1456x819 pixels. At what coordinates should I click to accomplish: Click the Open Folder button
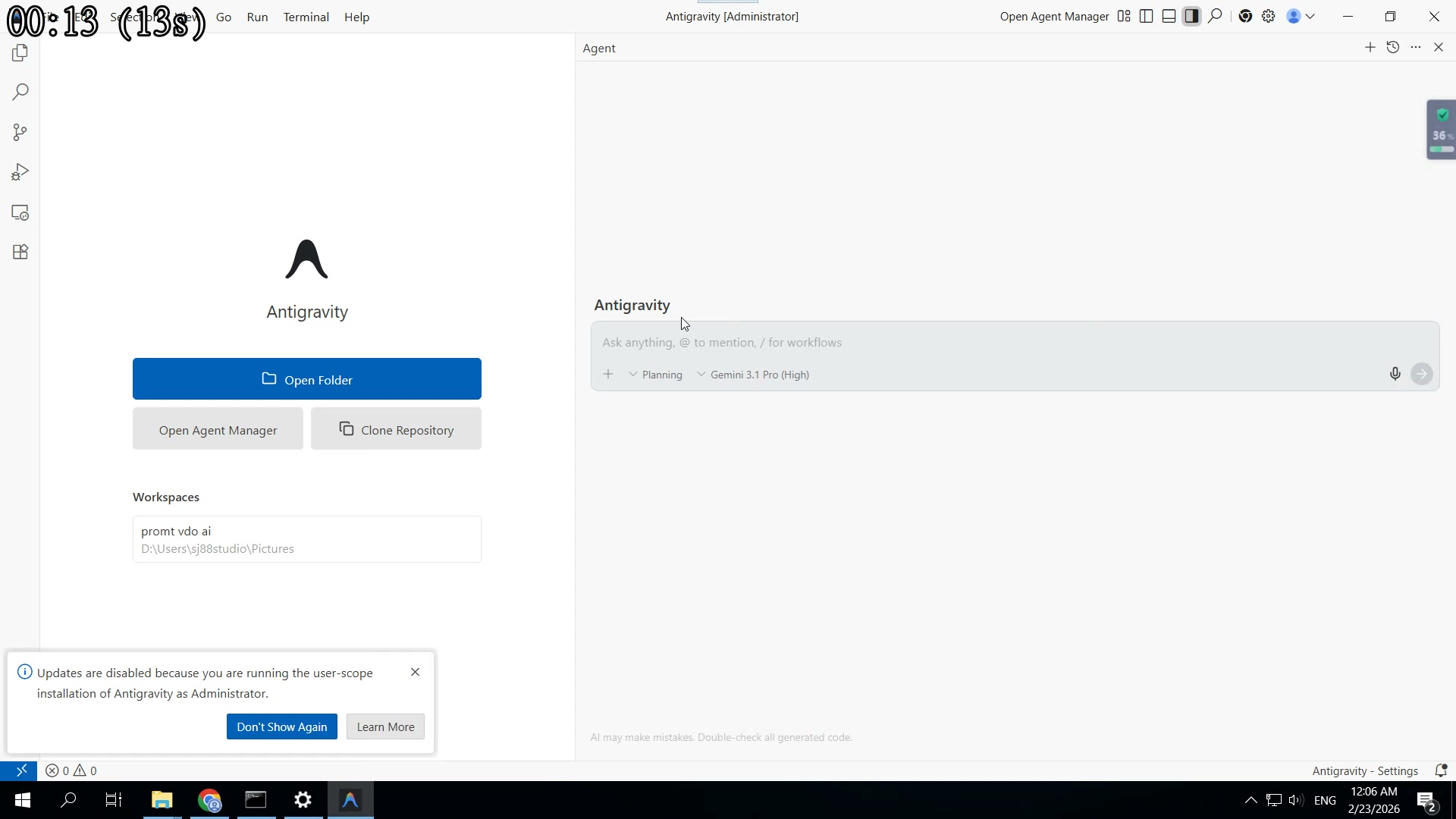[306, 379]
